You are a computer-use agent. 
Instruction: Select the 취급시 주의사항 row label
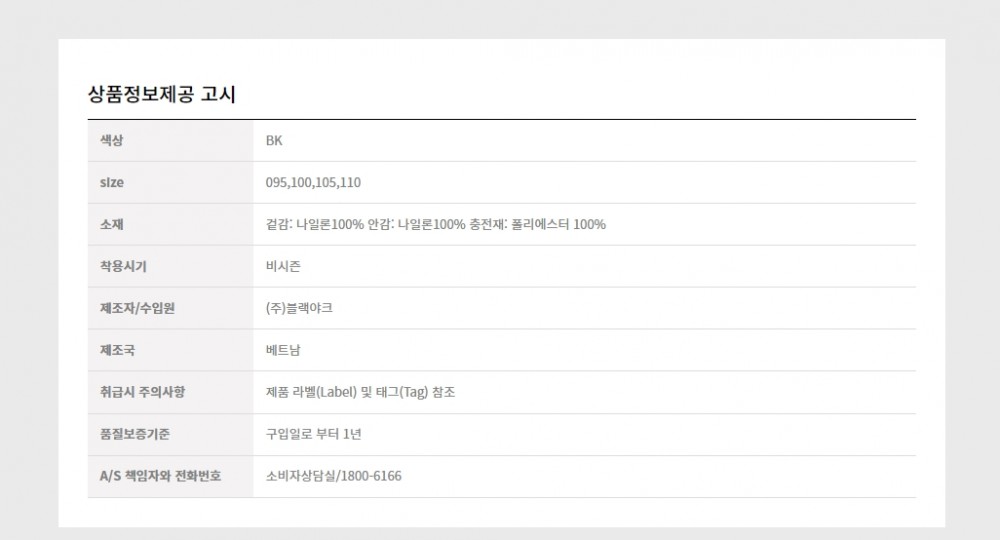tap(142, 392)
